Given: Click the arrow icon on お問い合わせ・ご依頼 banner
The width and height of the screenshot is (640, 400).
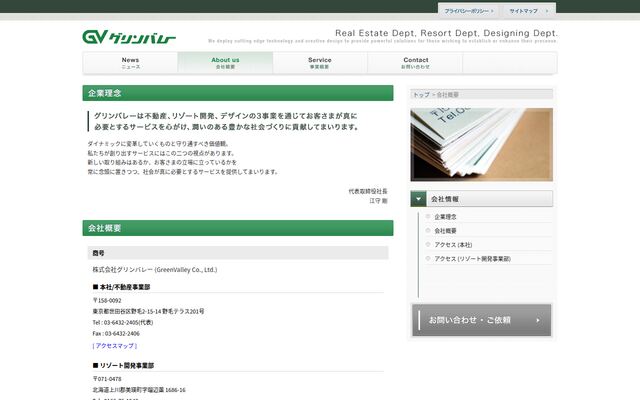Looking at the screenshot, I should click(538, 320).
